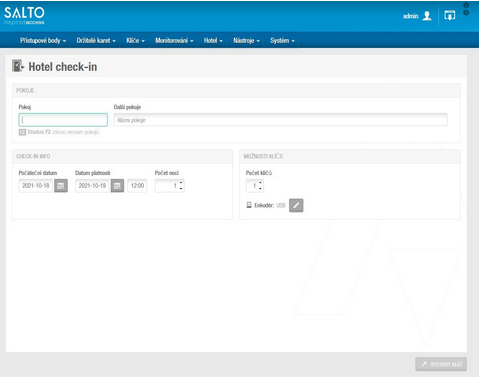Screen dimensions: 482x377
Task: Click the Hotel check-in page icon
Action: coord(18,66)
